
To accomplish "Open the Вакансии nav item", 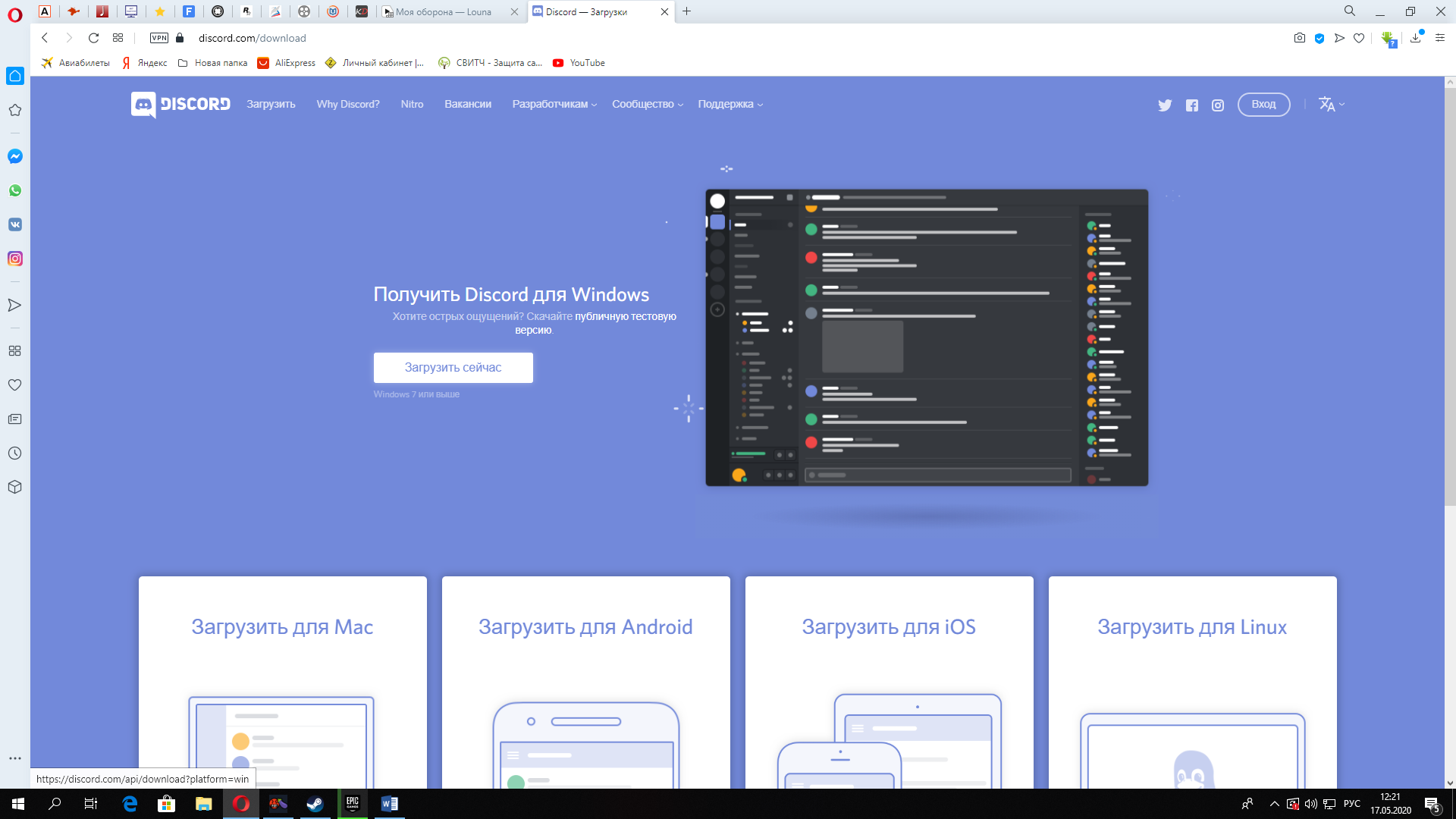I will click(x=468, y=105).
